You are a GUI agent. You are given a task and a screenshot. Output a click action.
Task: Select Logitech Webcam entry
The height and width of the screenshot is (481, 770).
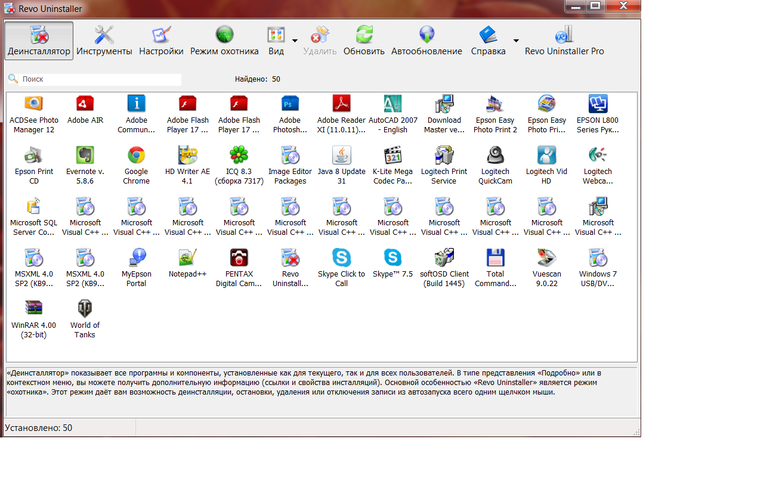click(x=598, y=166)
